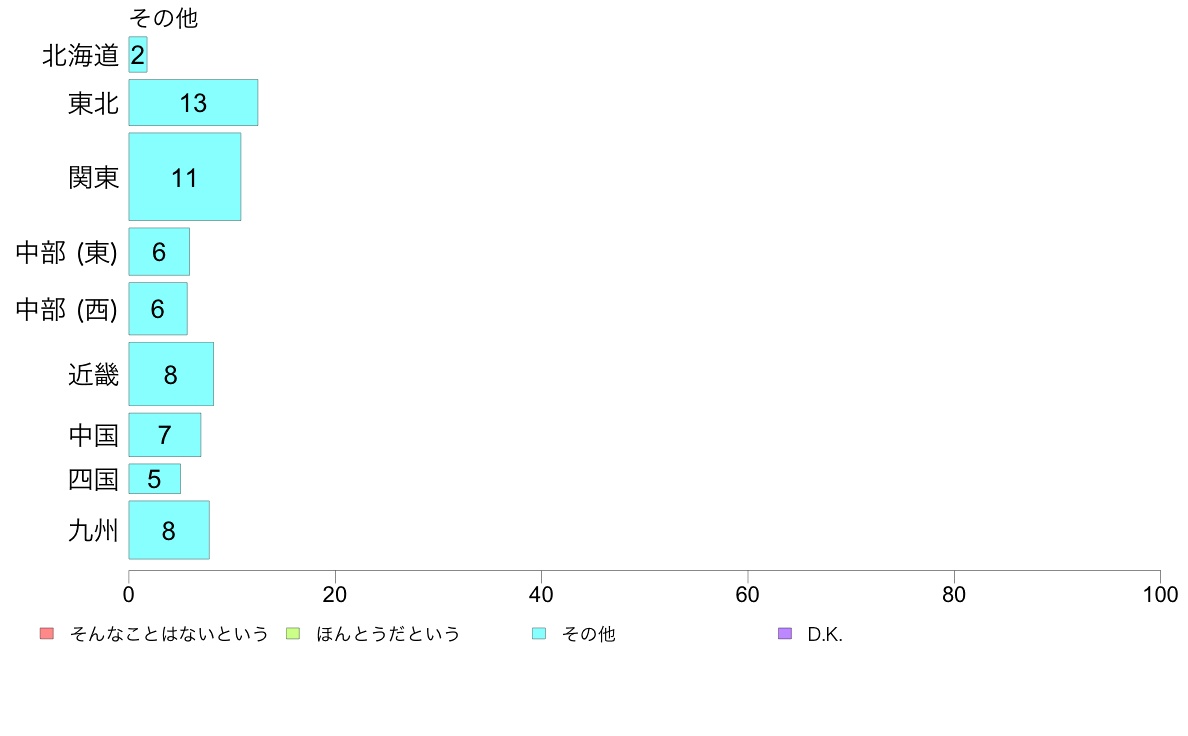1188x736 pixels.
Task: Select the 近畿 bar showing 8
Action: pyautogui.click(x=171, y=374)
